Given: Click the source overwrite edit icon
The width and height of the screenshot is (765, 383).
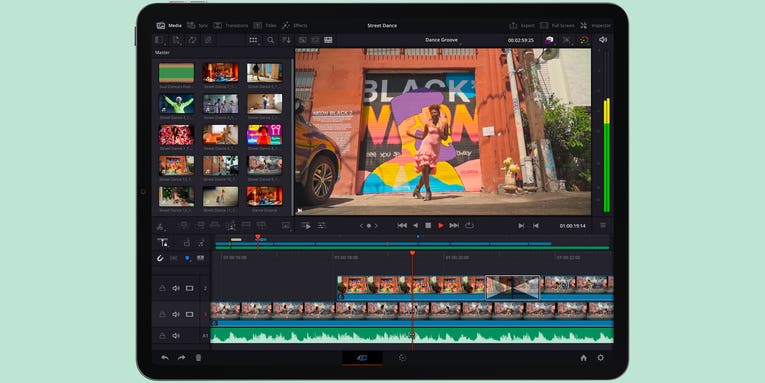Looking at the screenshot, I should pos(262,225).
